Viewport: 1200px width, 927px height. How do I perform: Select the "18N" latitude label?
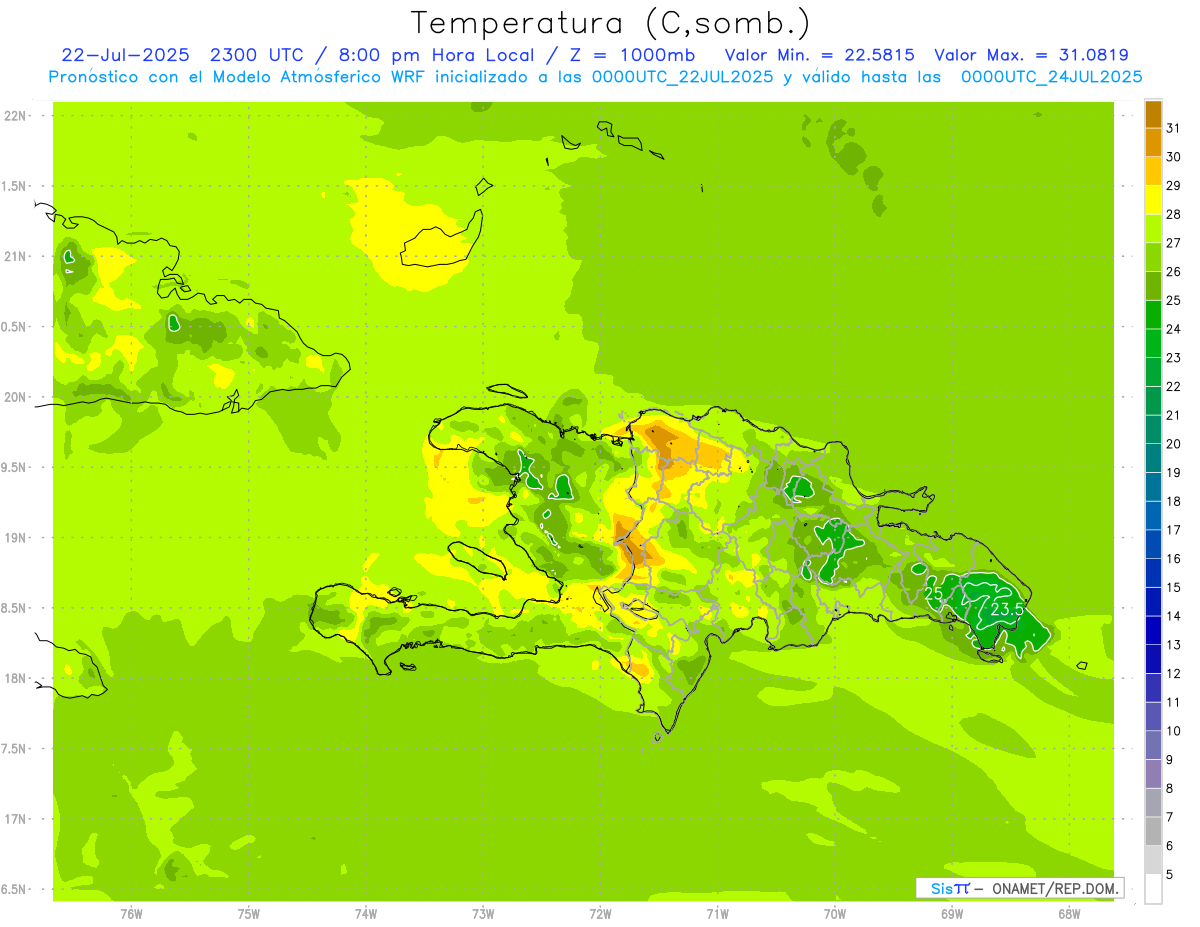coord(14,678)
